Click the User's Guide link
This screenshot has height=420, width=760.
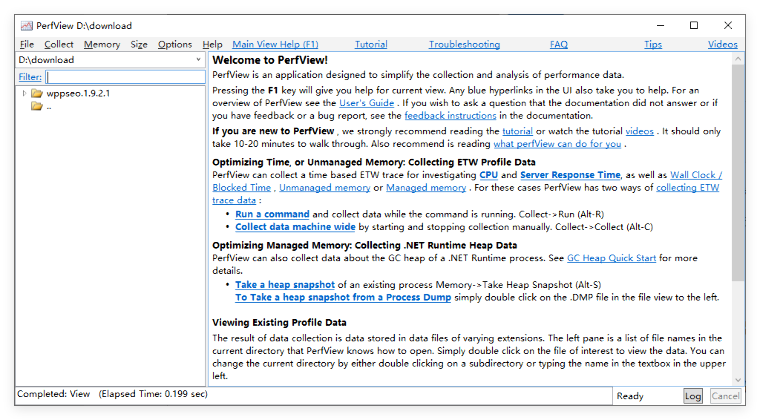366,103
